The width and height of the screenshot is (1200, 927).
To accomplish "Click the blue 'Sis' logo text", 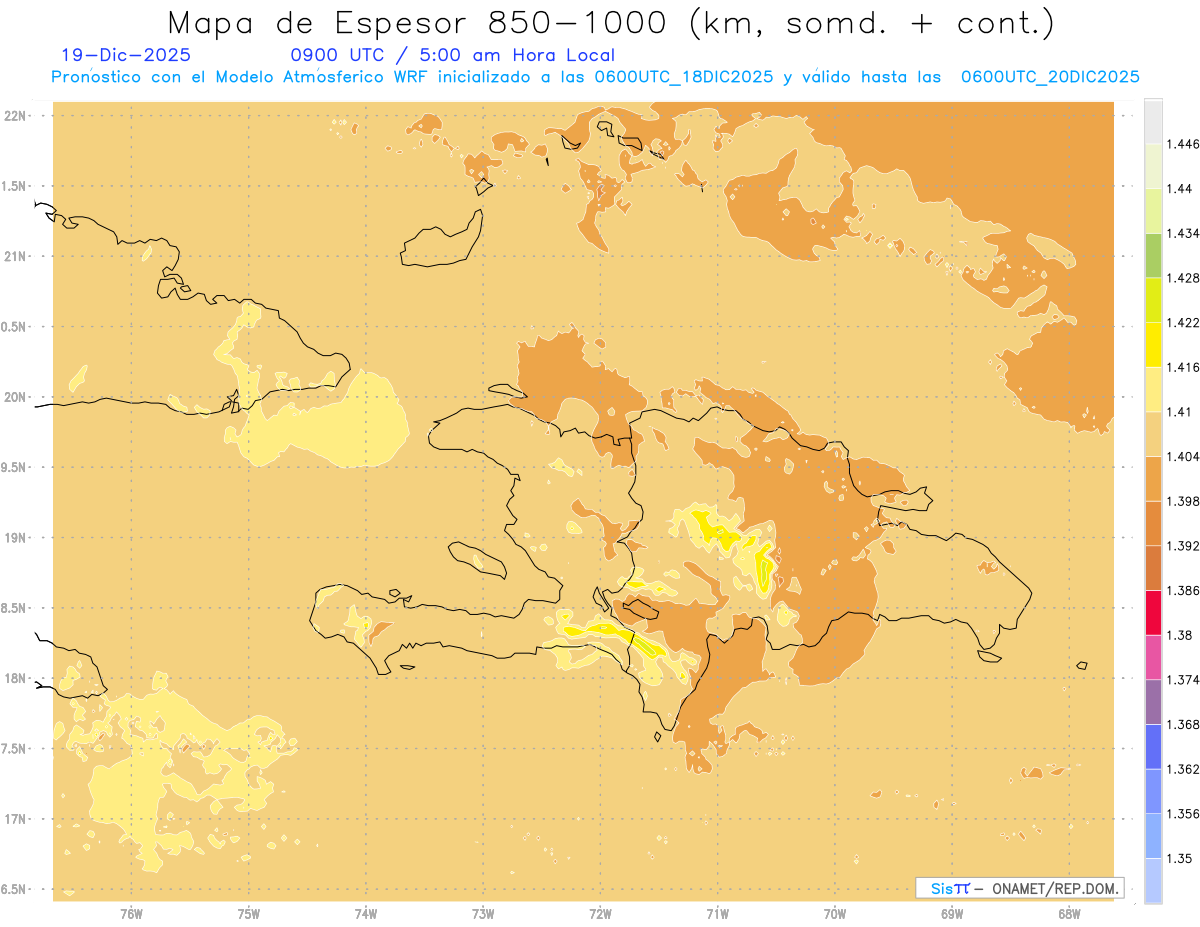I will 942,888.
